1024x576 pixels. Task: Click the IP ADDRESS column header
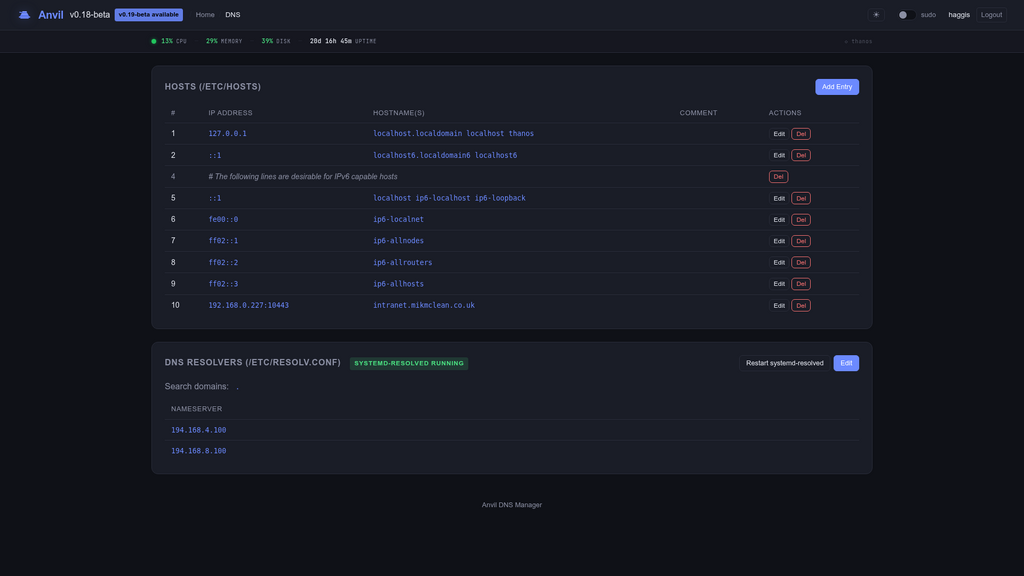click(x=231, y=113)
